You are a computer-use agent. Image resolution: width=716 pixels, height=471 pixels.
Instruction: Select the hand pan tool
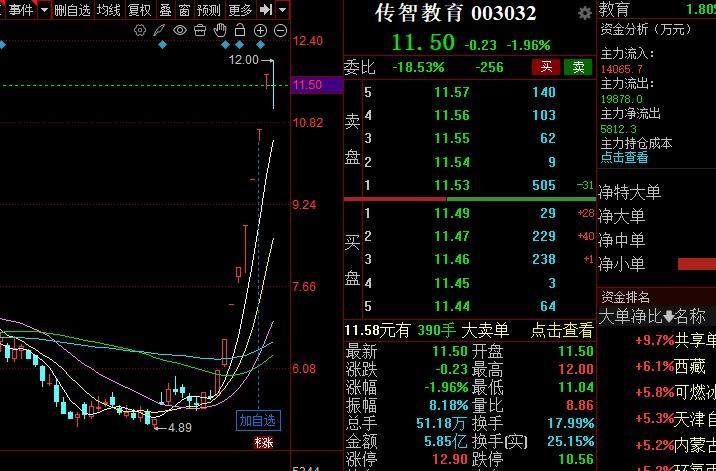tap(220, 31)
